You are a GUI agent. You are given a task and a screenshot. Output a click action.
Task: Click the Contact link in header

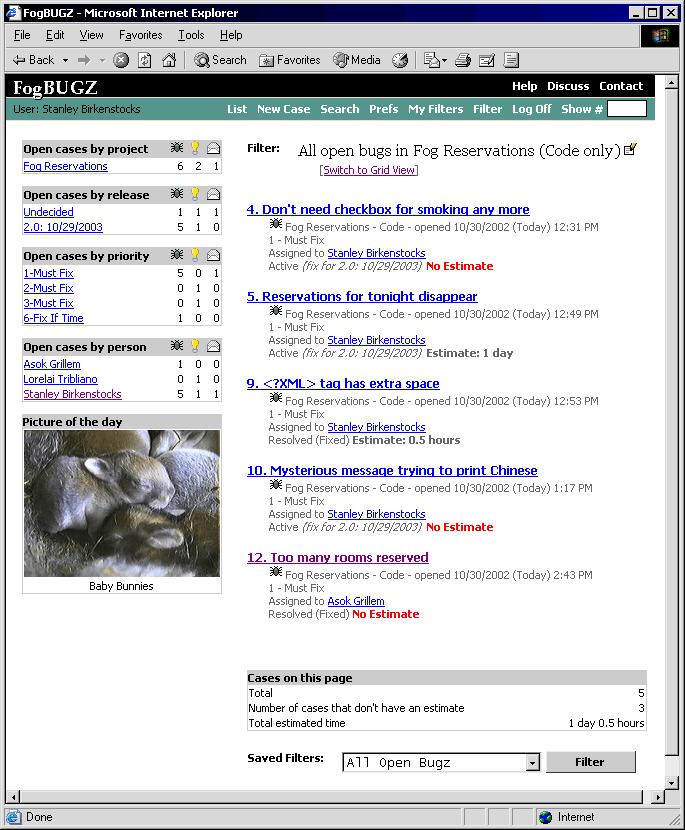point(621,86)
